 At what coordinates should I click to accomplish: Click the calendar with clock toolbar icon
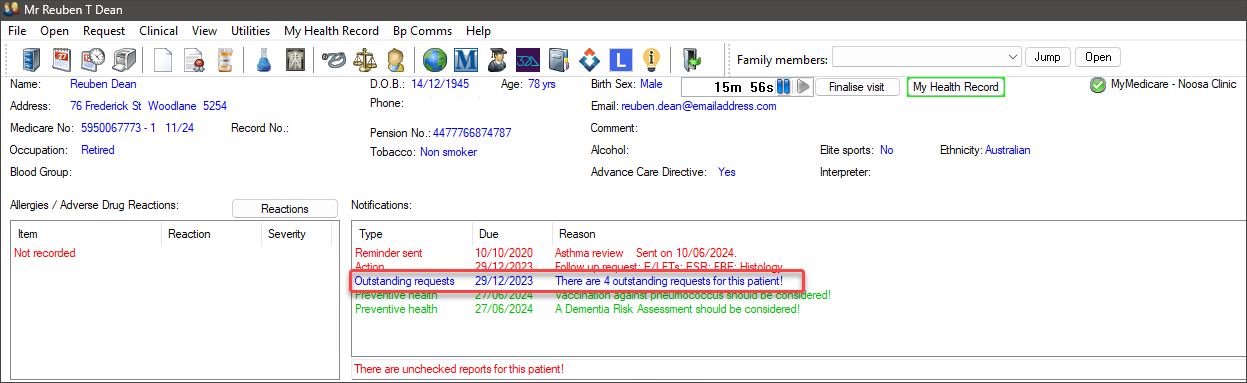click(94, 59)
